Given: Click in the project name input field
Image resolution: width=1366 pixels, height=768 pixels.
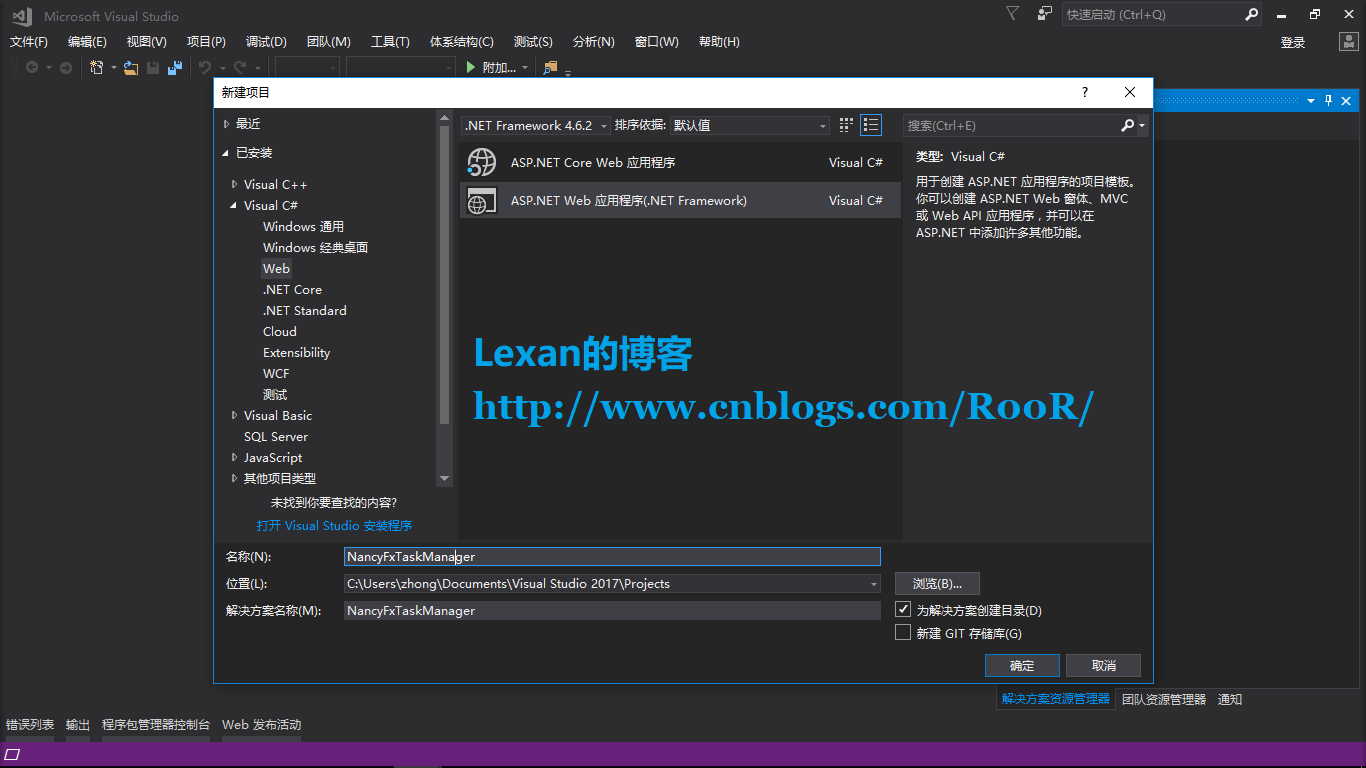Looking at the screenshot, I should pyautogui.click(x=612, y=557).
